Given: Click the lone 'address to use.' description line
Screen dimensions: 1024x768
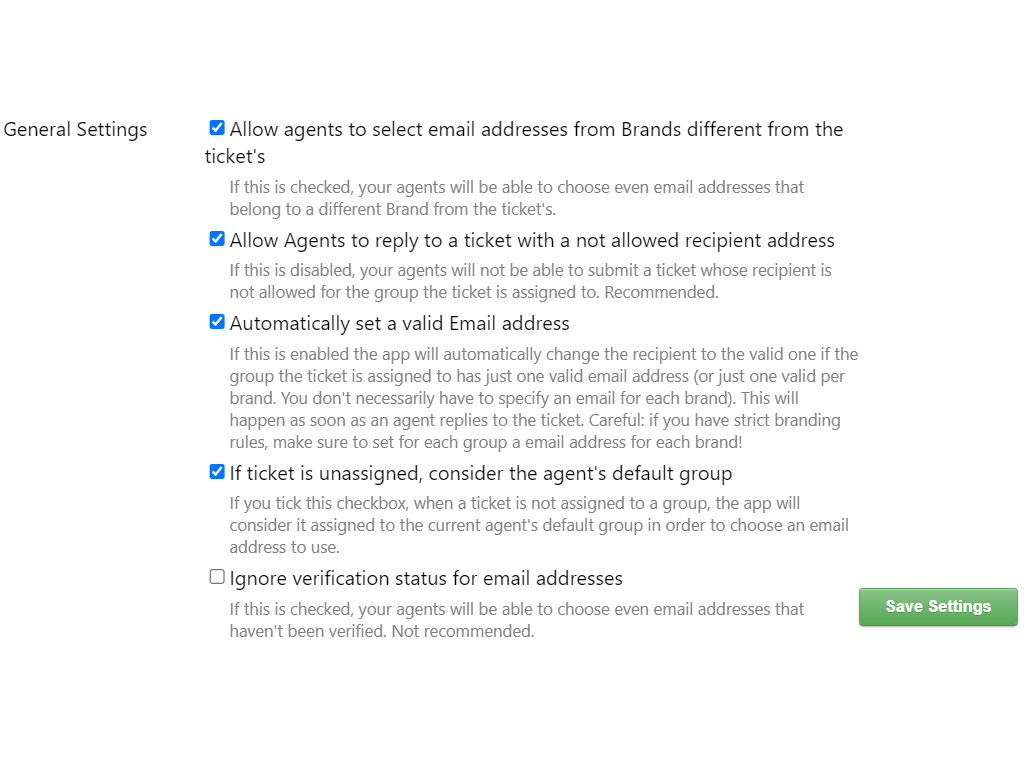Looking at the screenshot, I should click(x=284, y=548).
